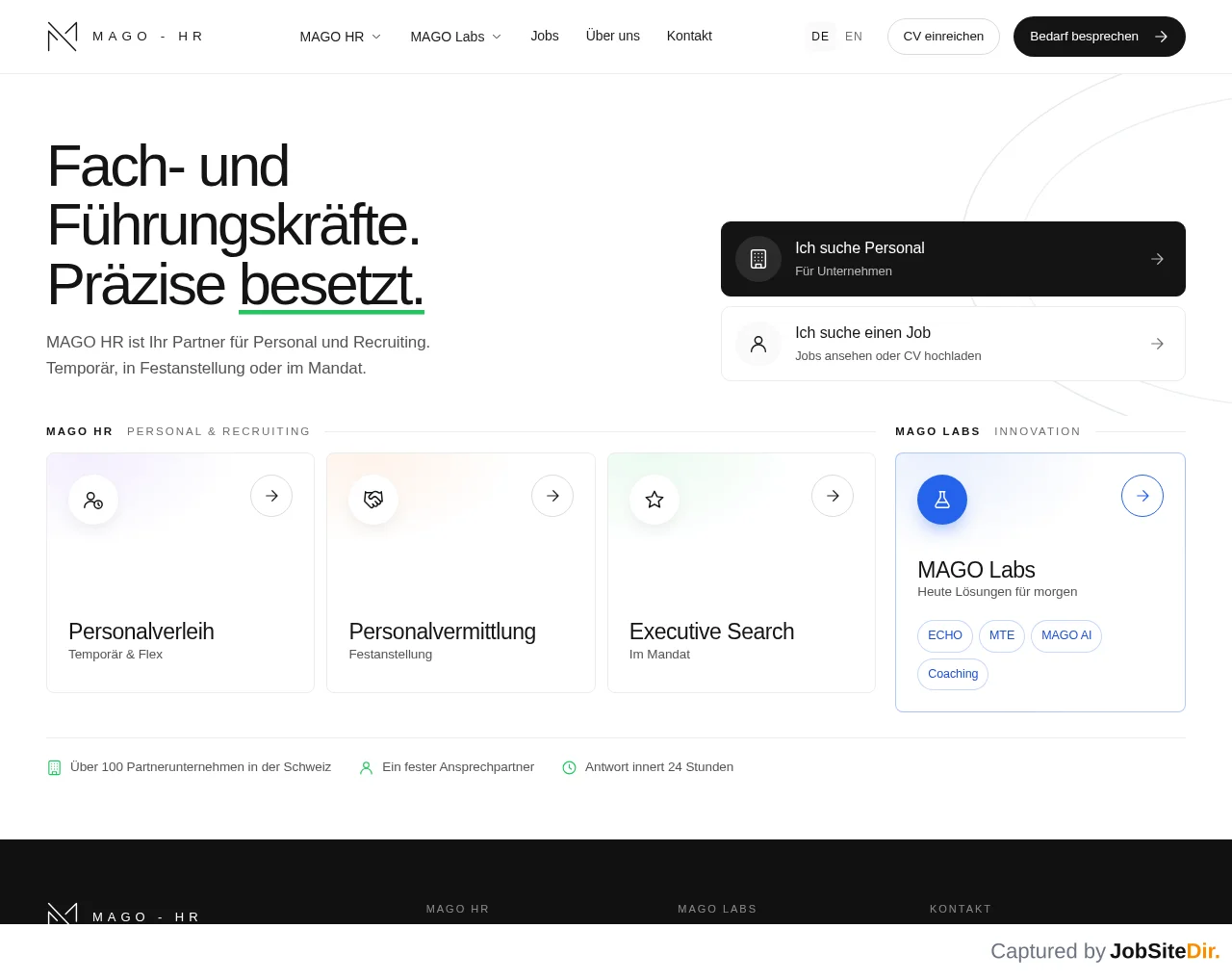Open the Kontakt page
This screenshot has height=980, width=1232.
pyautogui.click(x=689, y=36)
